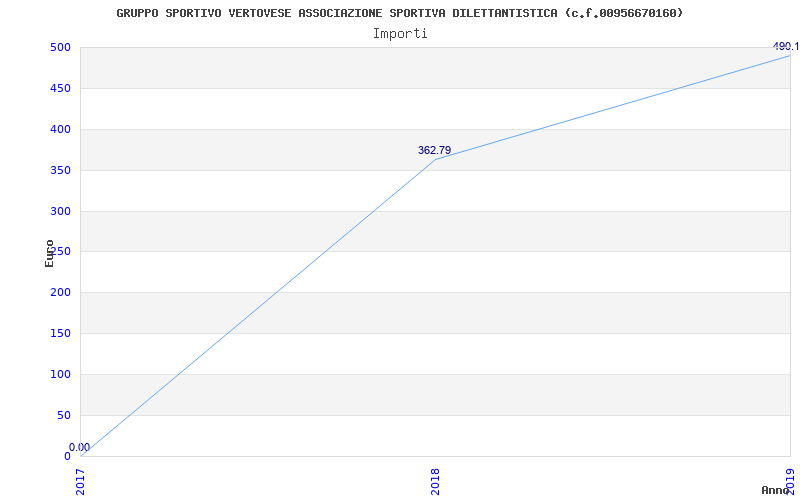
Task: Click the 300 y-axis tick label
Action: point(60,211)
